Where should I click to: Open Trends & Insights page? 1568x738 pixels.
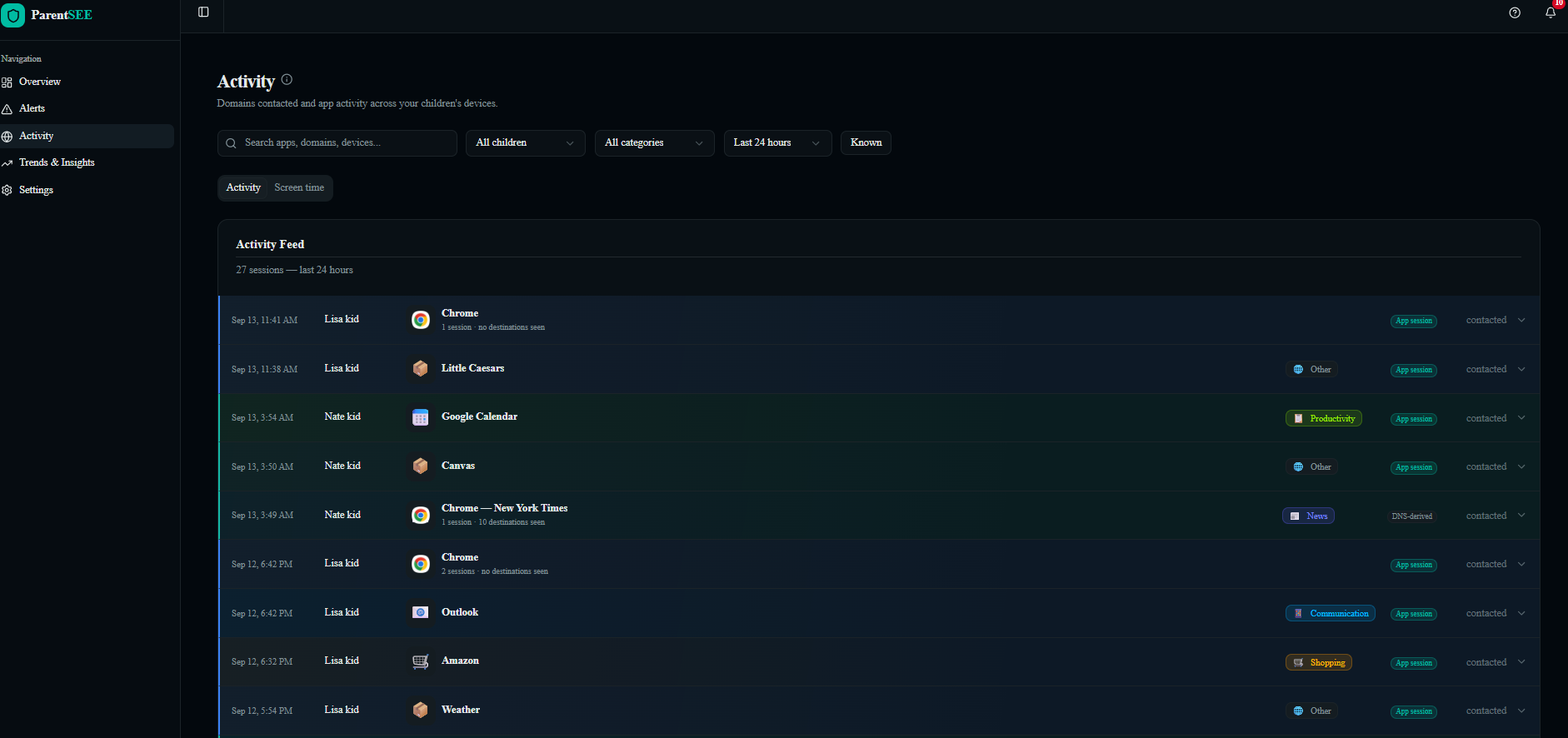(87, 162)
